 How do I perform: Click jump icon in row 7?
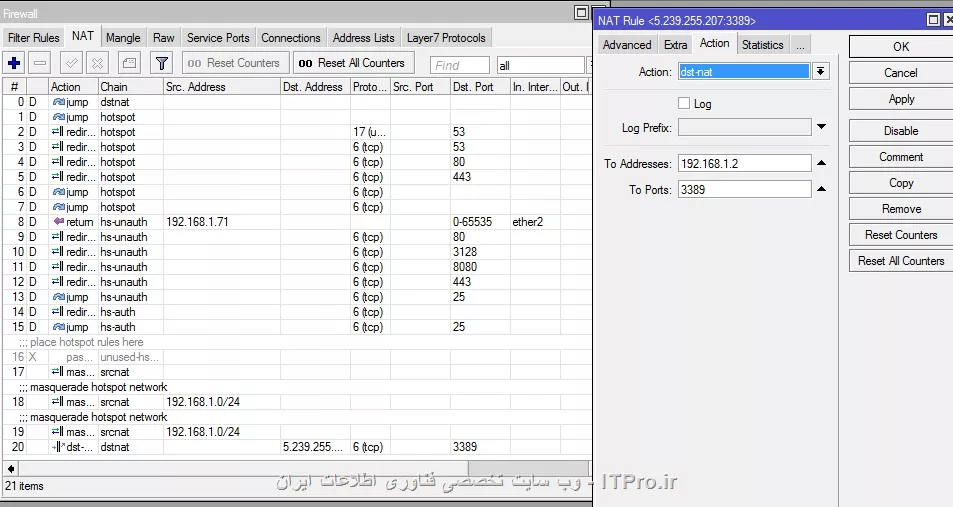[x=58, y=207]
